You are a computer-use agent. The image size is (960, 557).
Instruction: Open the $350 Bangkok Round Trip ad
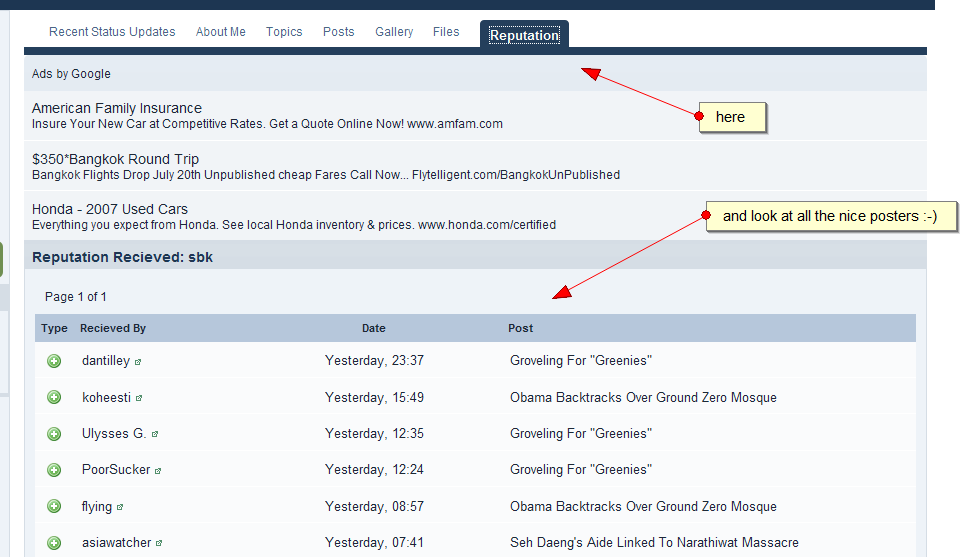point(115,159)
